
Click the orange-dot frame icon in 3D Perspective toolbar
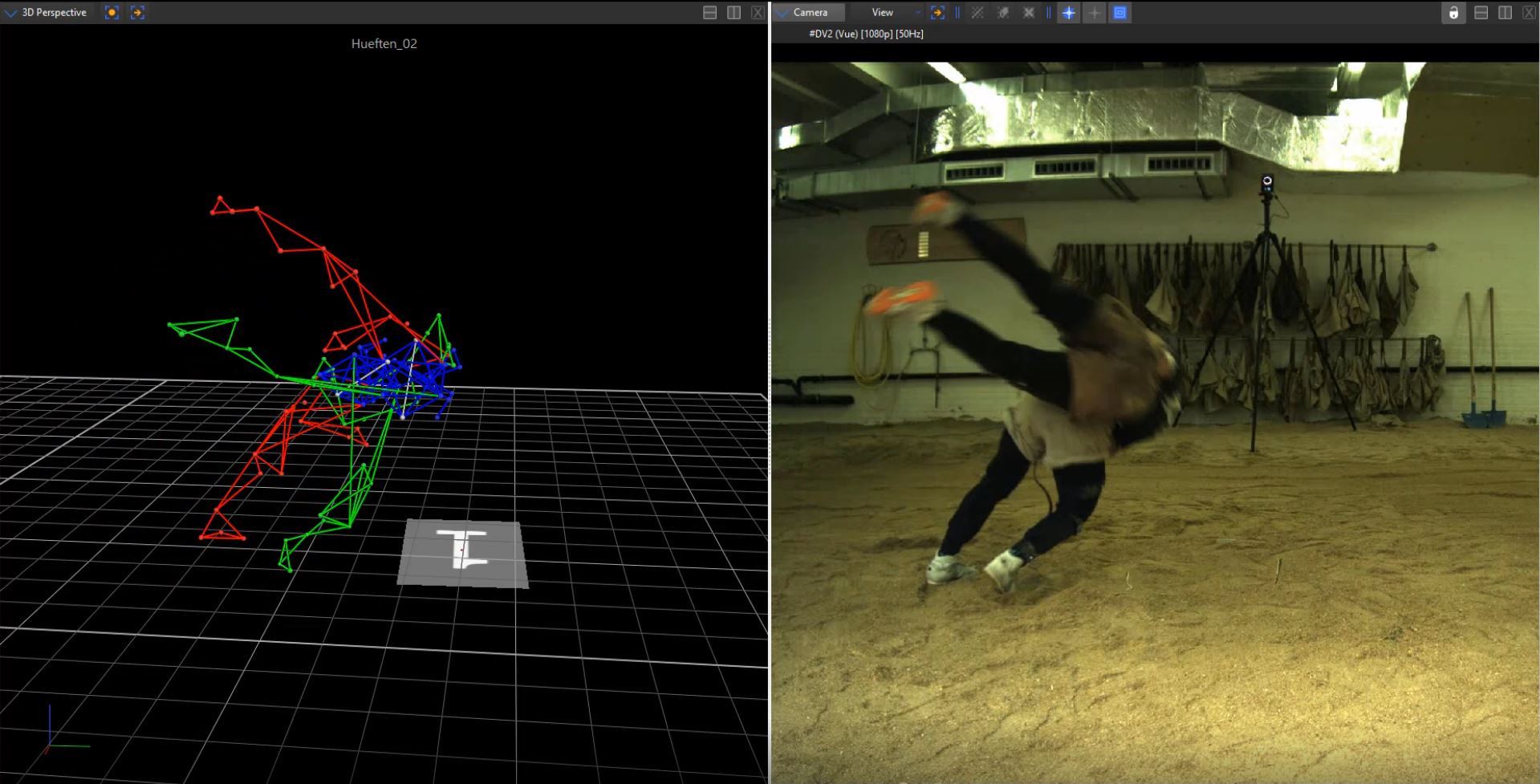point(112,13)
